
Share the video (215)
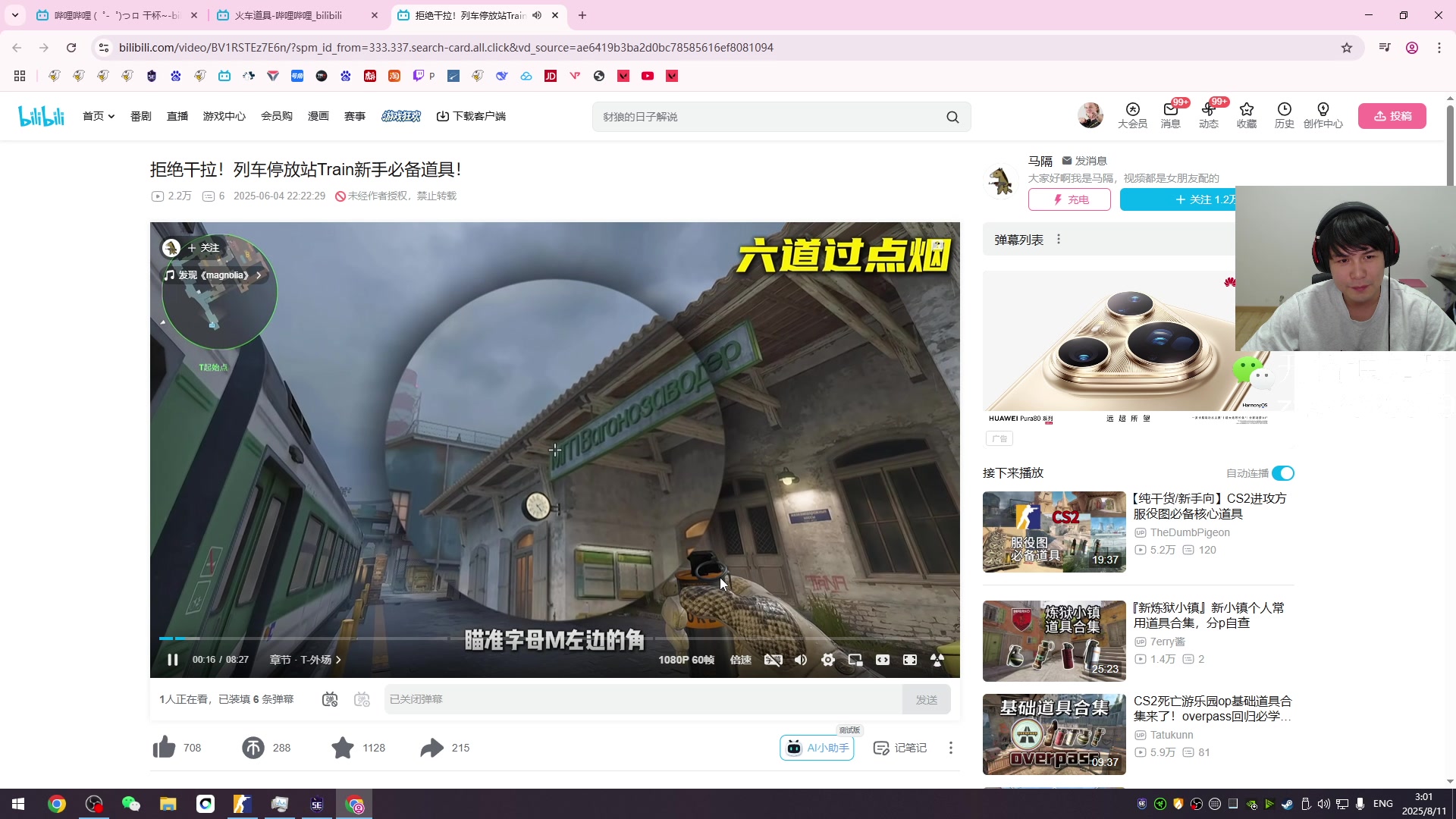coord(445,748)
